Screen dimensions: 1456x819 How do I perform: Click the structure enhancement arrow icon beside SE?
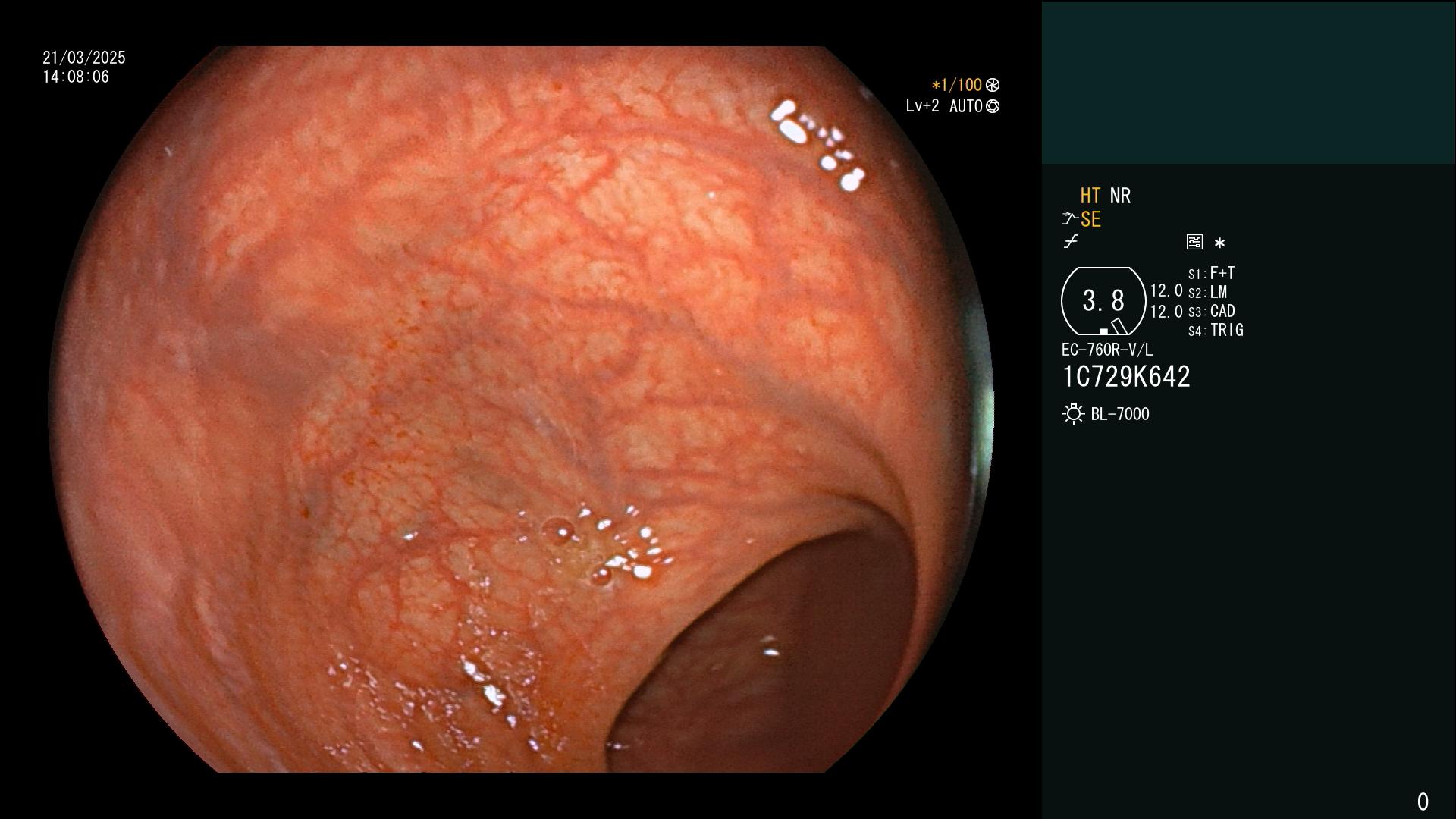point(1070,219)
